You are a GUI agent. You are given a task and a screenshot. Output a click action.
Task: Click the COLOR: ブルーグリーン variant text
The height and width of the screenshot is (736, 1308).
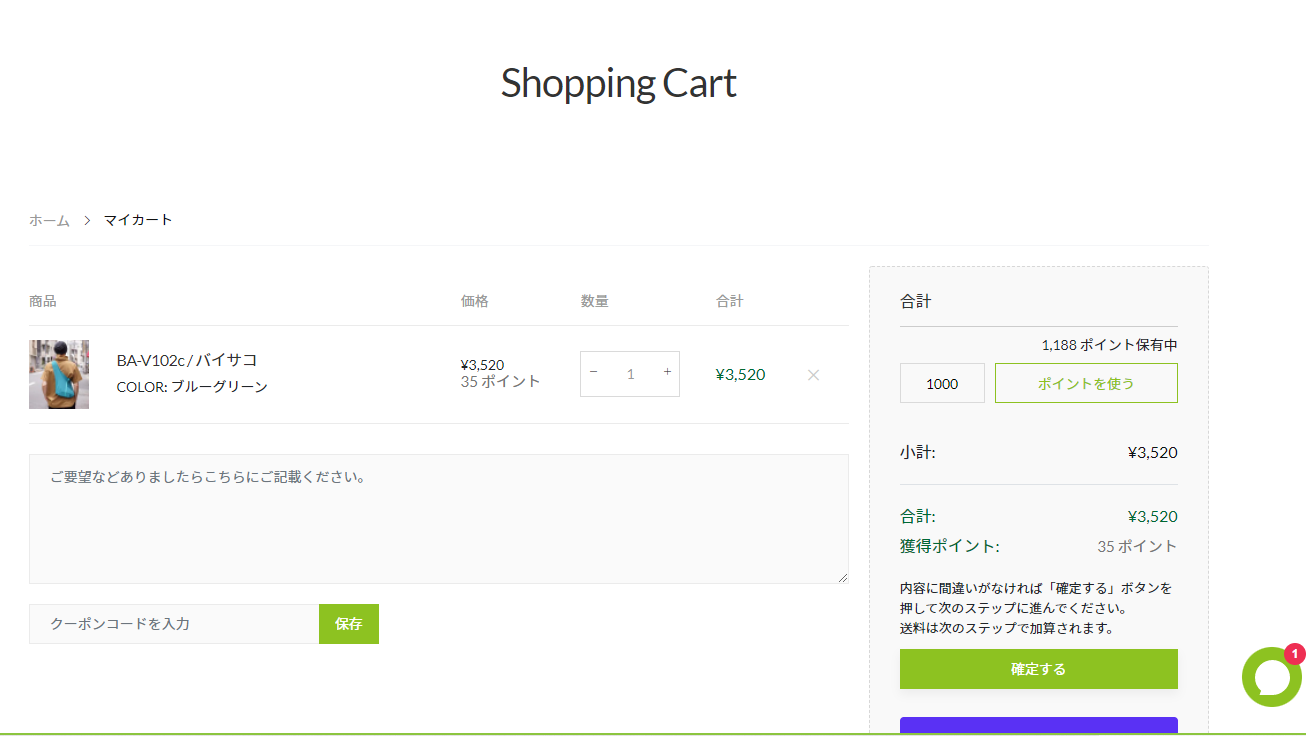point(192,387)
